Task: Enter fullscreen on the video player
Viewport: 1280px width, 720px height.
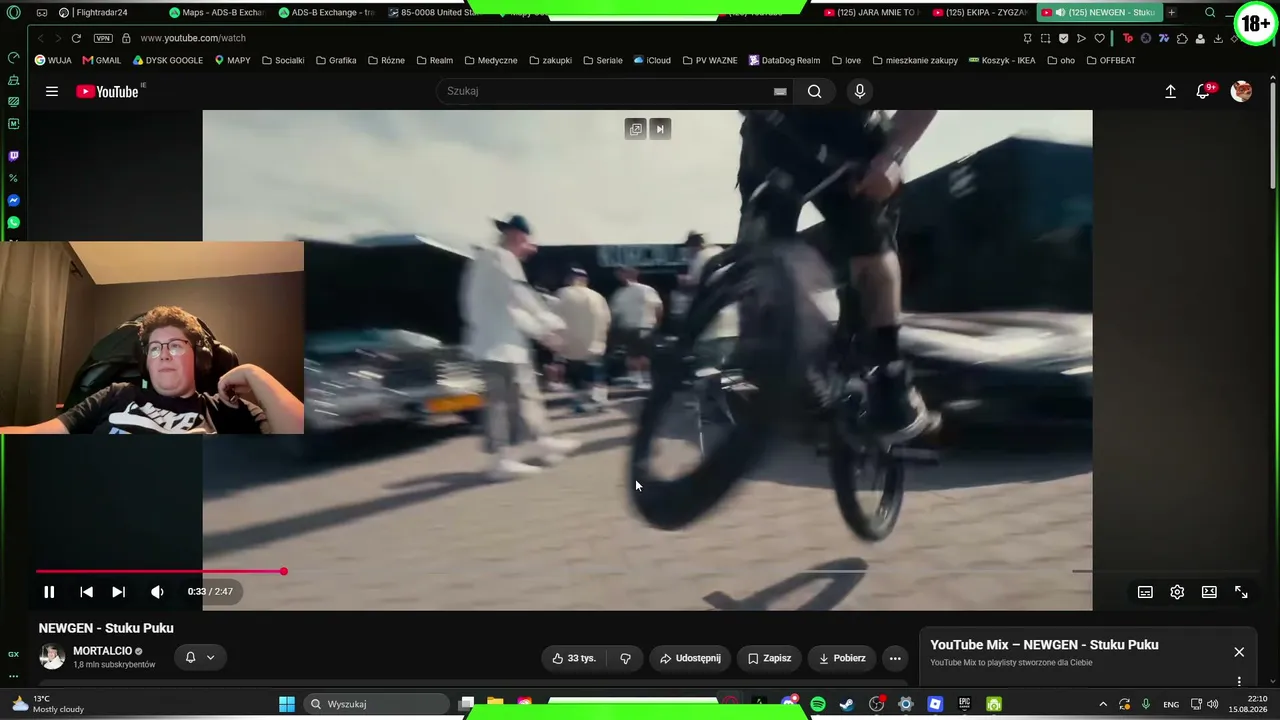Action: [1241, 592]
